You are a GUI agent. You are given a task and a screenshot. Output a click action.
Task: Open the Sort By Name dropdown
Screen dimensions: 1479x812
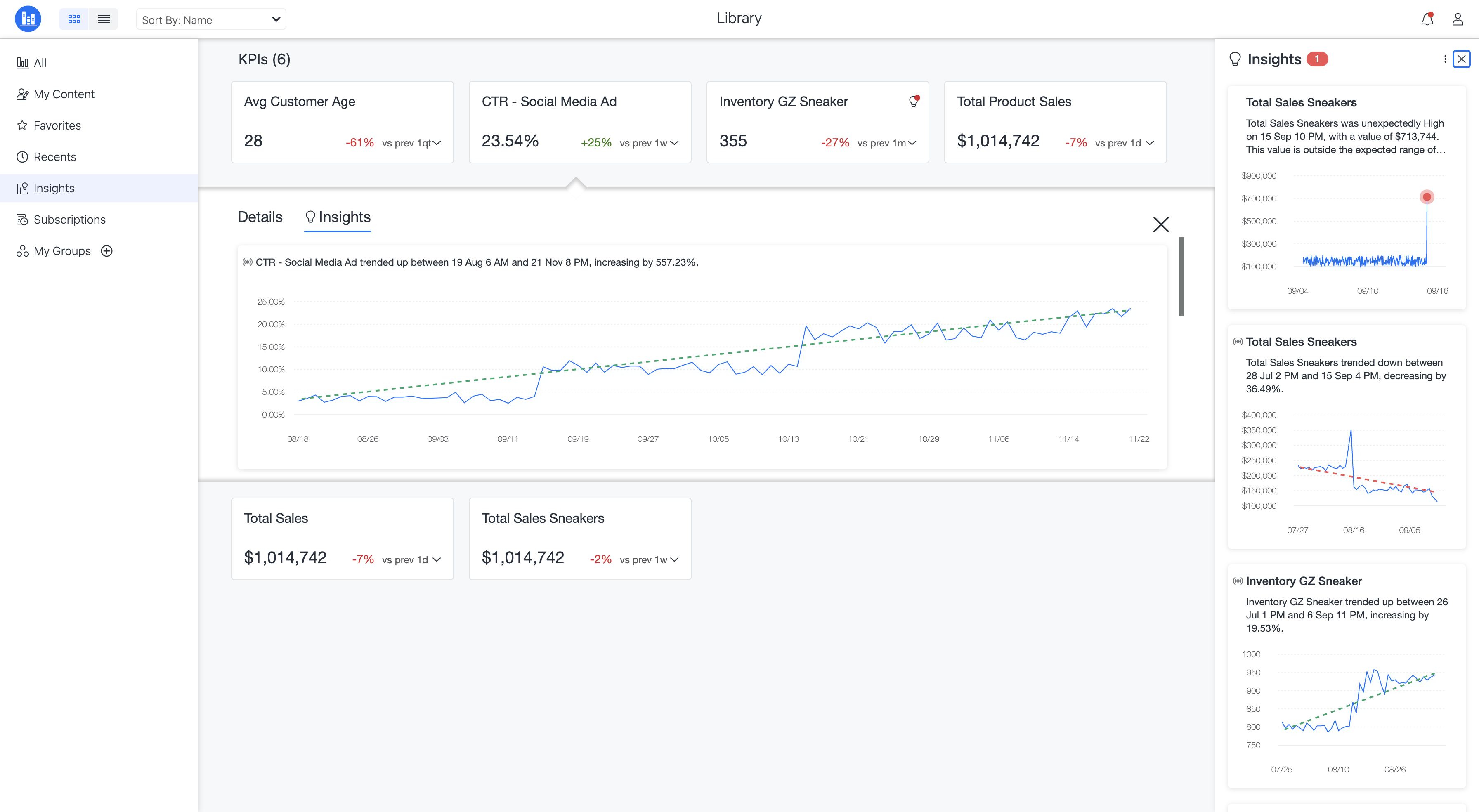211,19
